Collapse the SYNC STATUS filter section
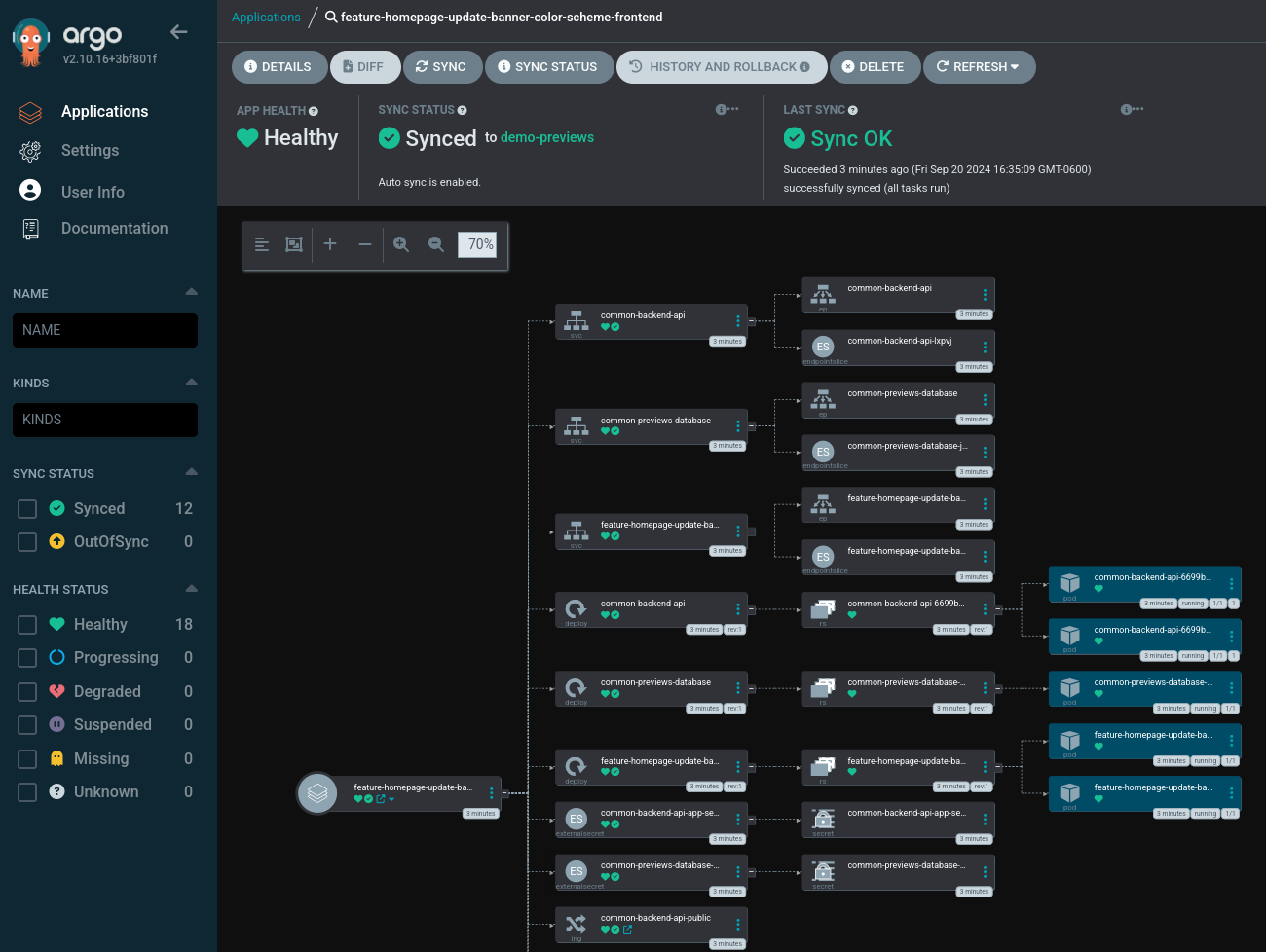The height and width of the screenshot is (952, 1266). pos(191,472)
